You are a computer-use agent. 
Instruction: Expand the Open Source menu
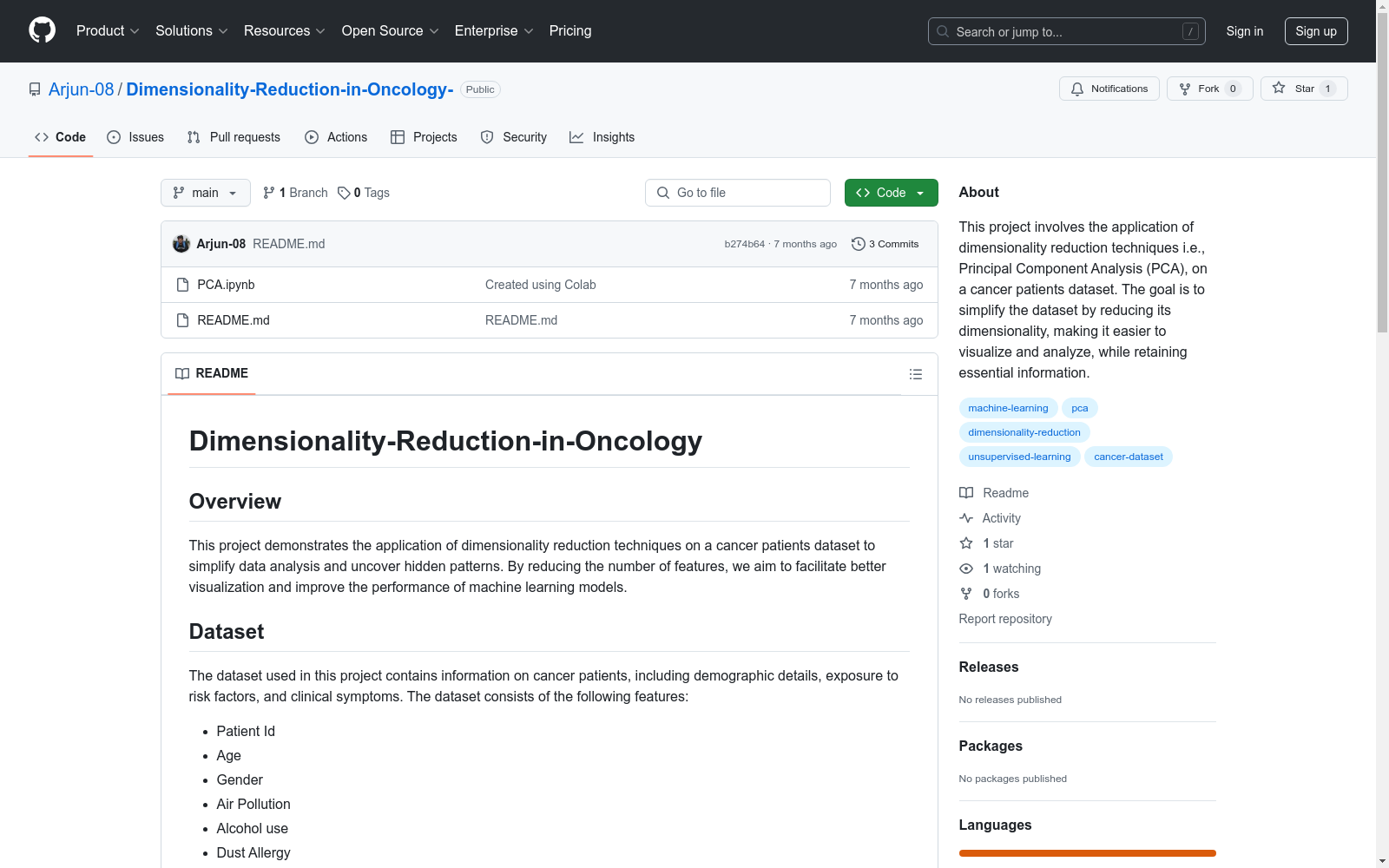click(390, 30)
